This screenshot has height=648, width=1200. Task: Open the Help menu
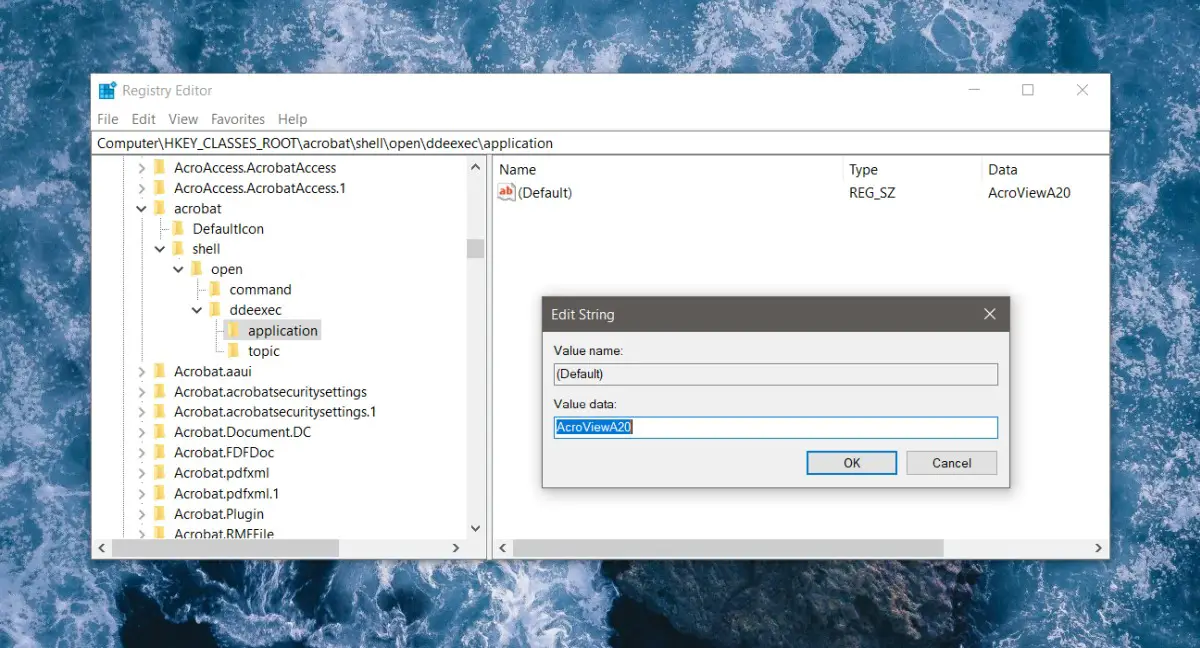tap(292, 119)
